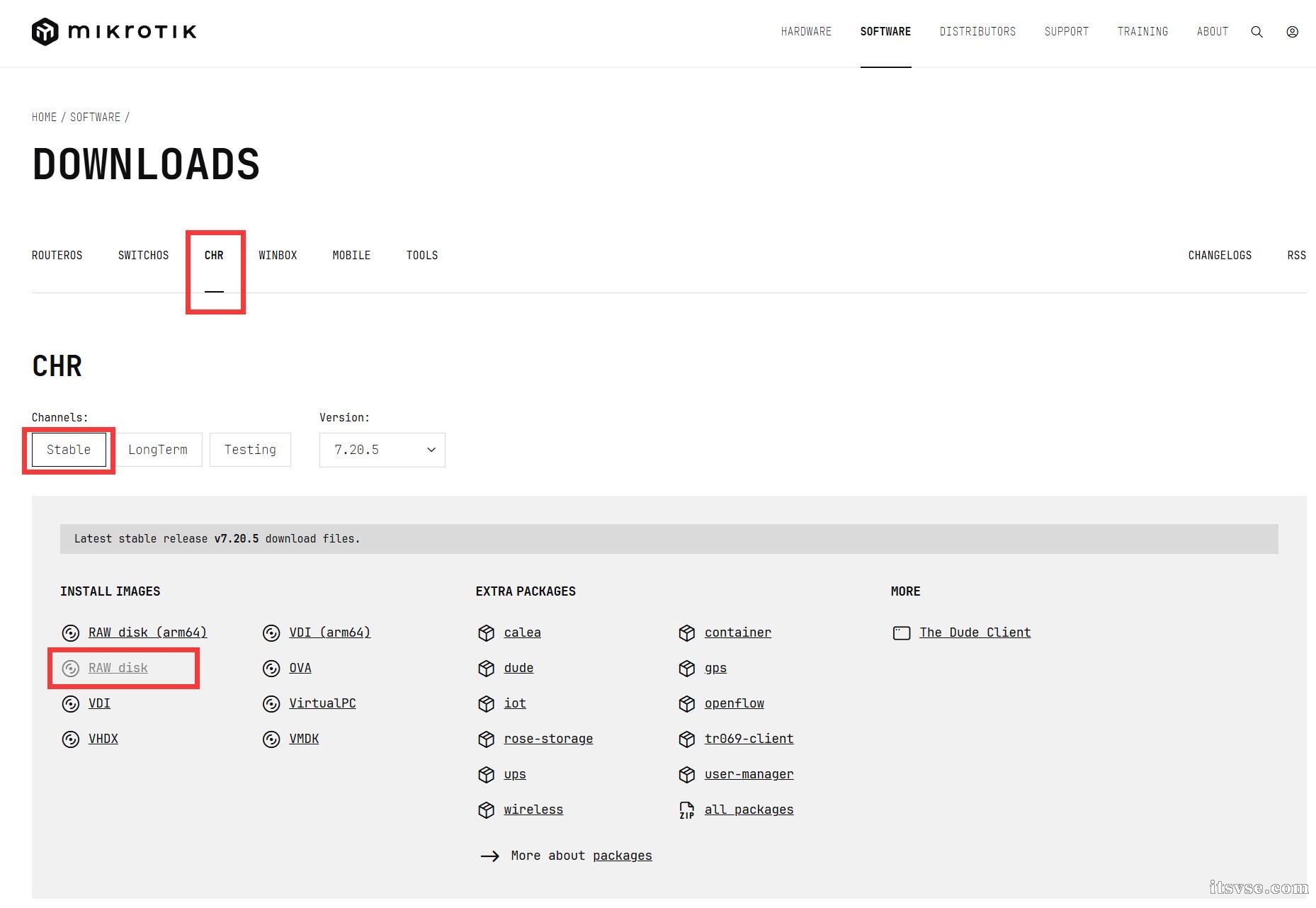The width and height of the screenshot is (1316, 908).
Task: Click the package icon next to calea
Action: pos(486,633)
